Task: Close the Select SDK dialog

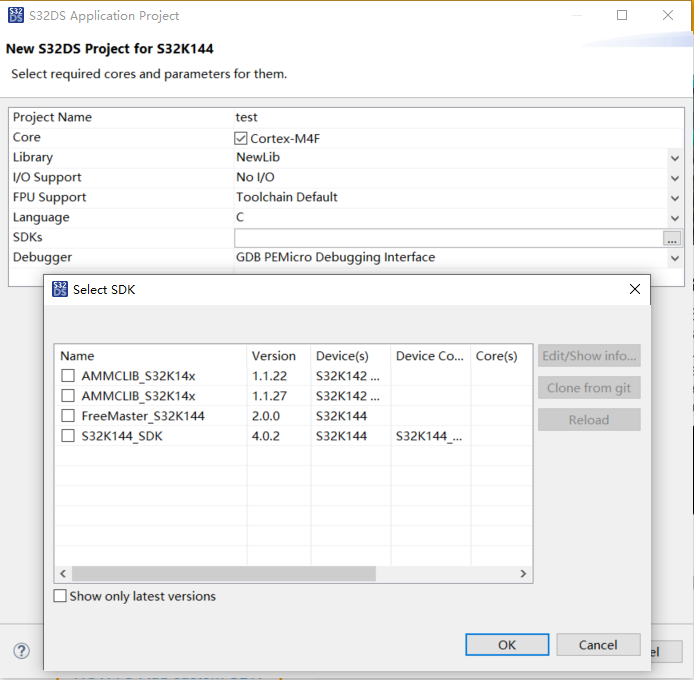Action: pyautogui.click(x=634, y=289)
